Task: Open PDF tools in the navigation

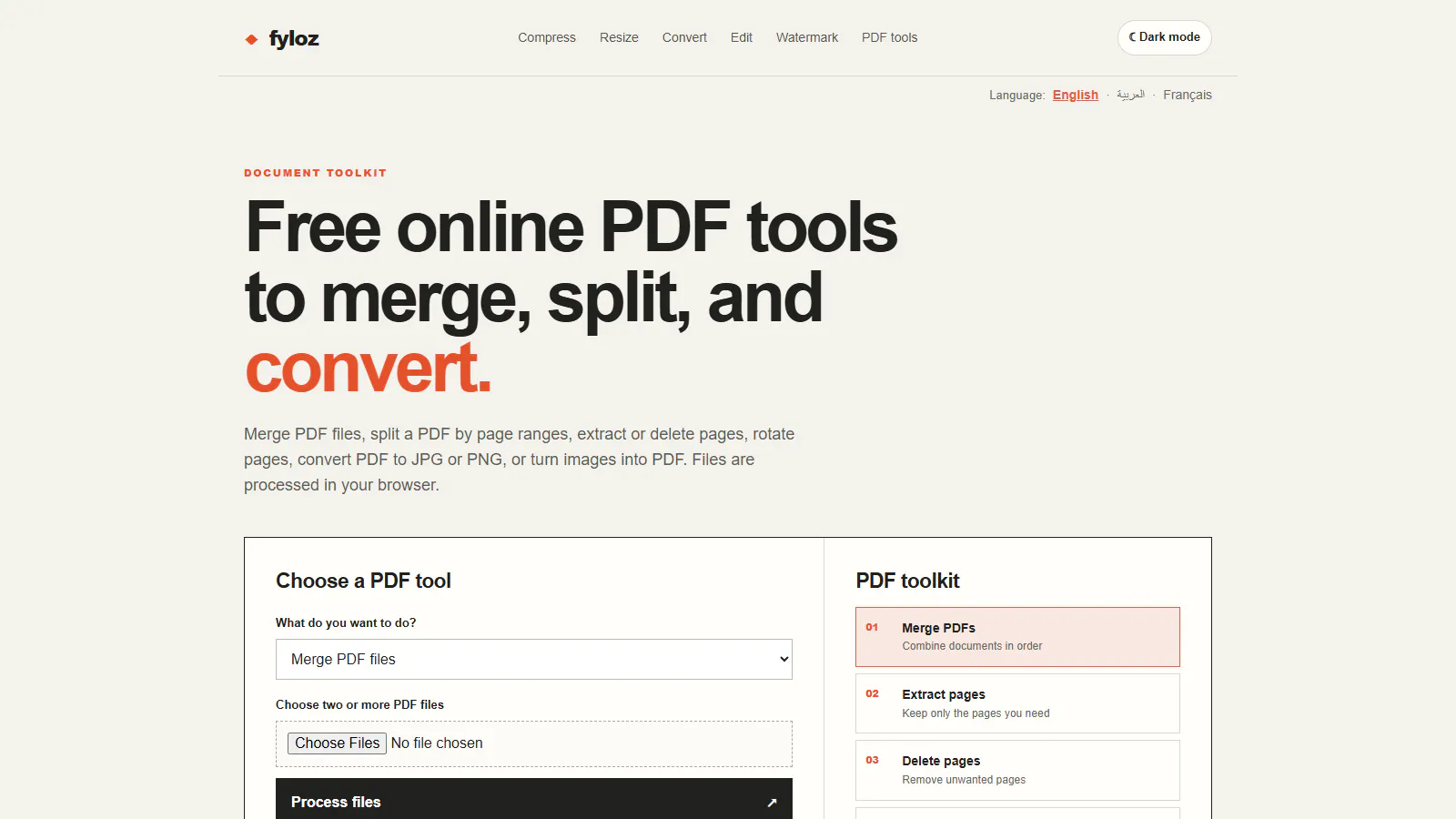Action: [889, 37]
